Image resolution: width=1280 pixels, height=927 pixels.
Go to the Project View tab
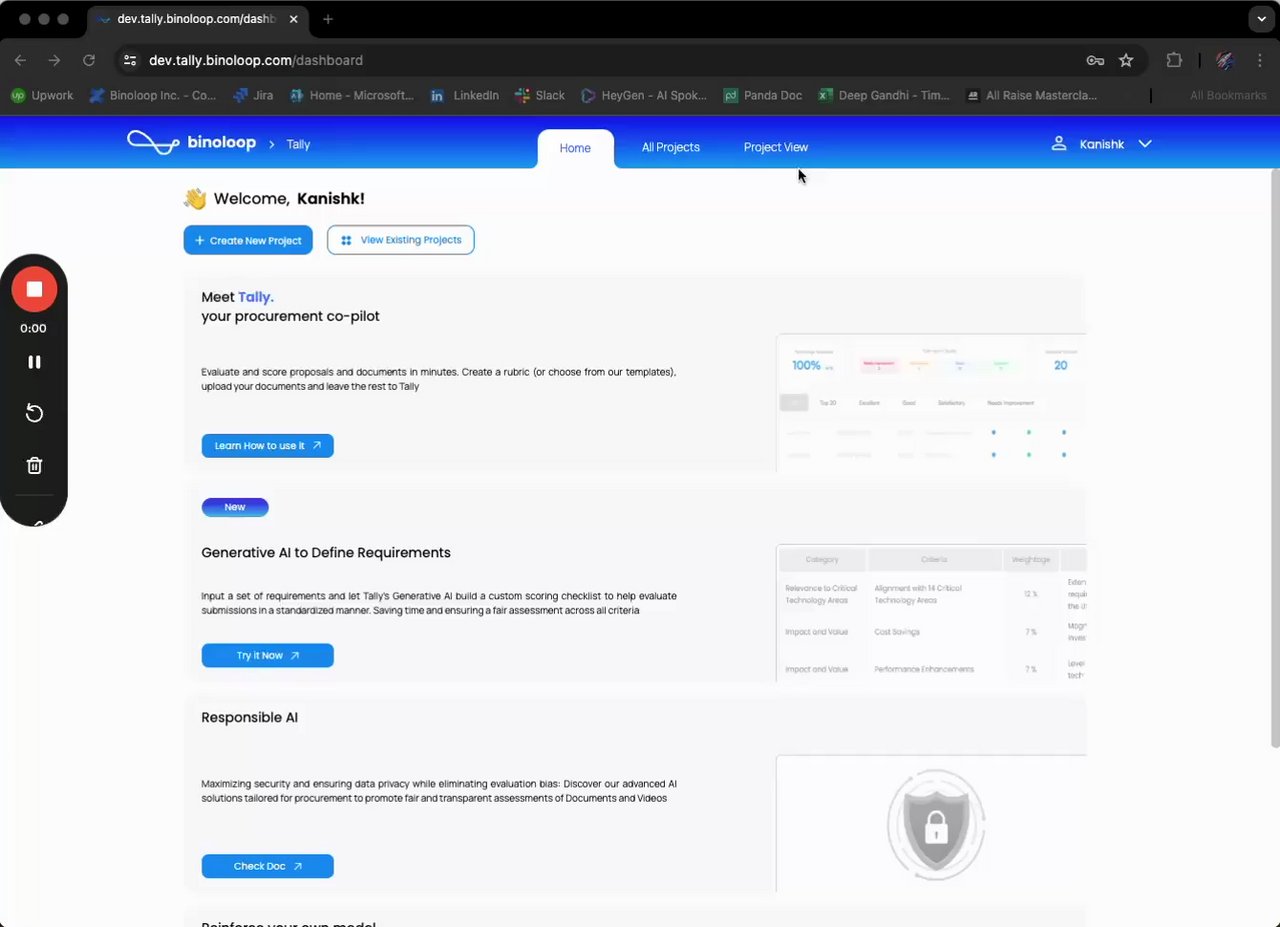point(776,147)
